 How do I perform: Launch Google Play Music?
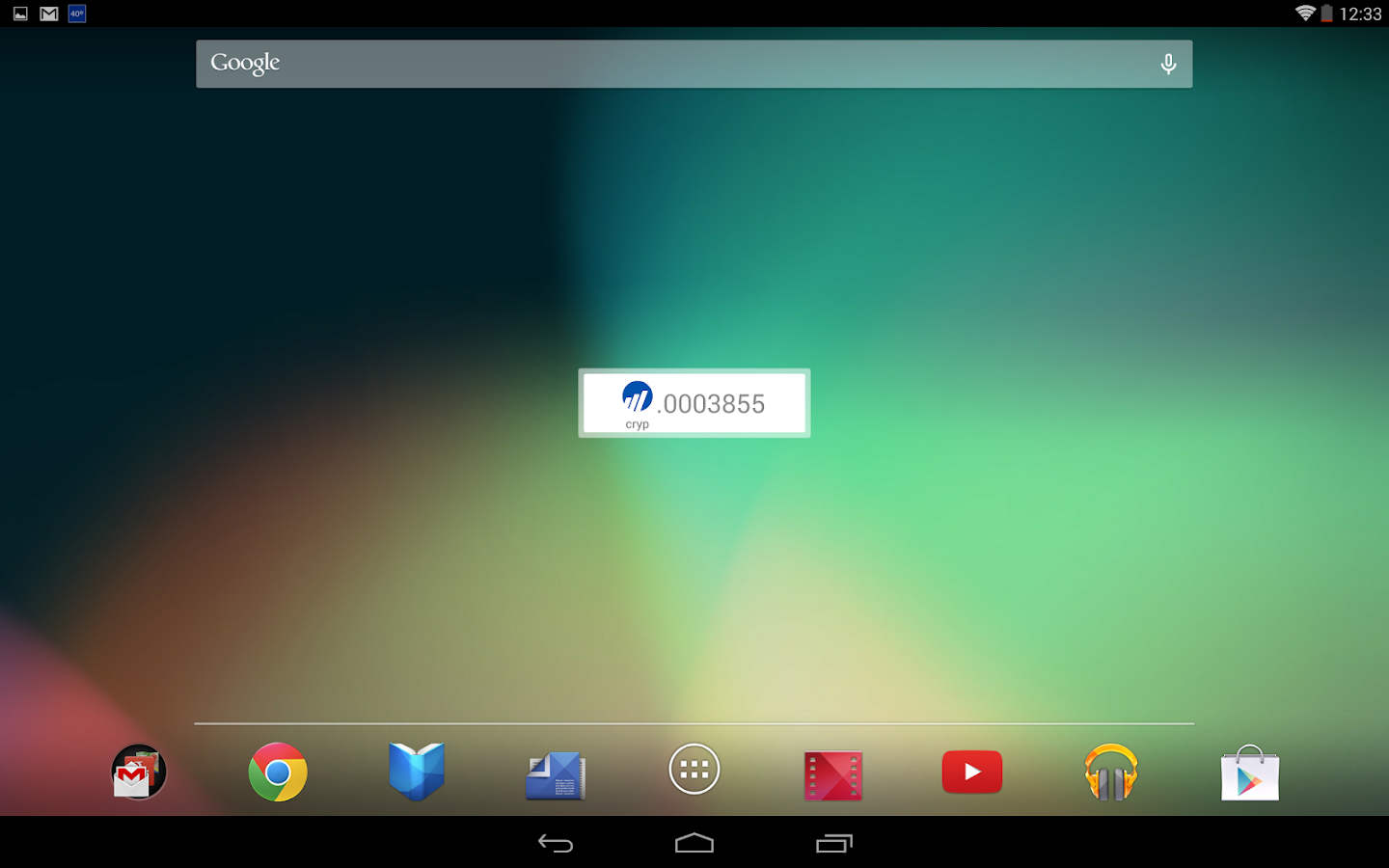pos(1111,772)
